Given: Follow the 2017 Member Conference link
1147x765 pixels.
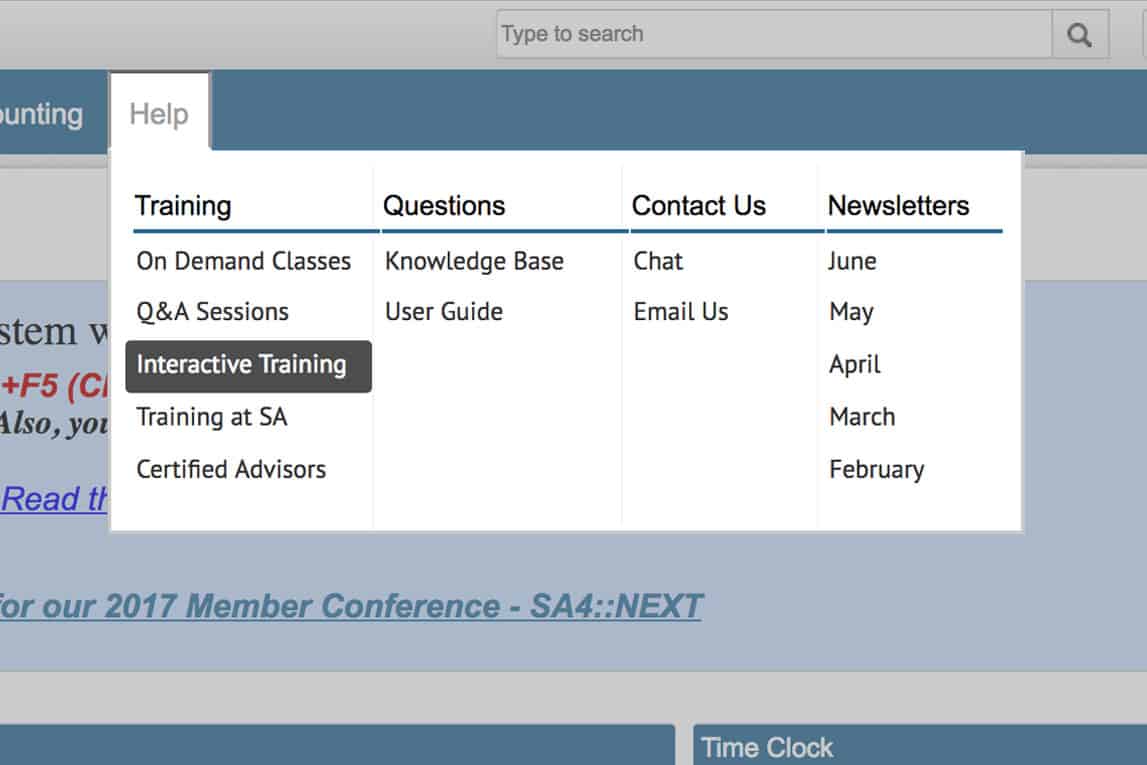Looking at the screenshot, I should click(351, 606).
